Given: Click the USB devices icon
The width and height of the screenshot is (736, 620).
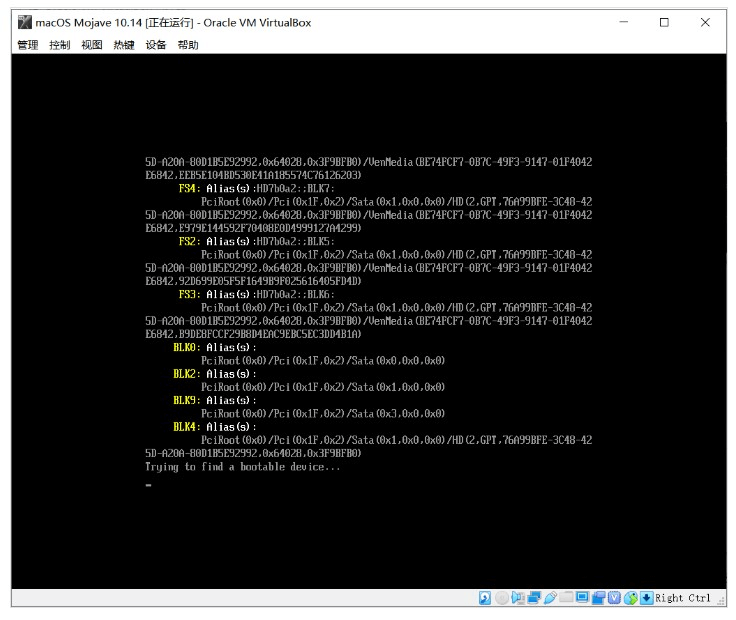Looking at the screenshot, I should 550,598.
